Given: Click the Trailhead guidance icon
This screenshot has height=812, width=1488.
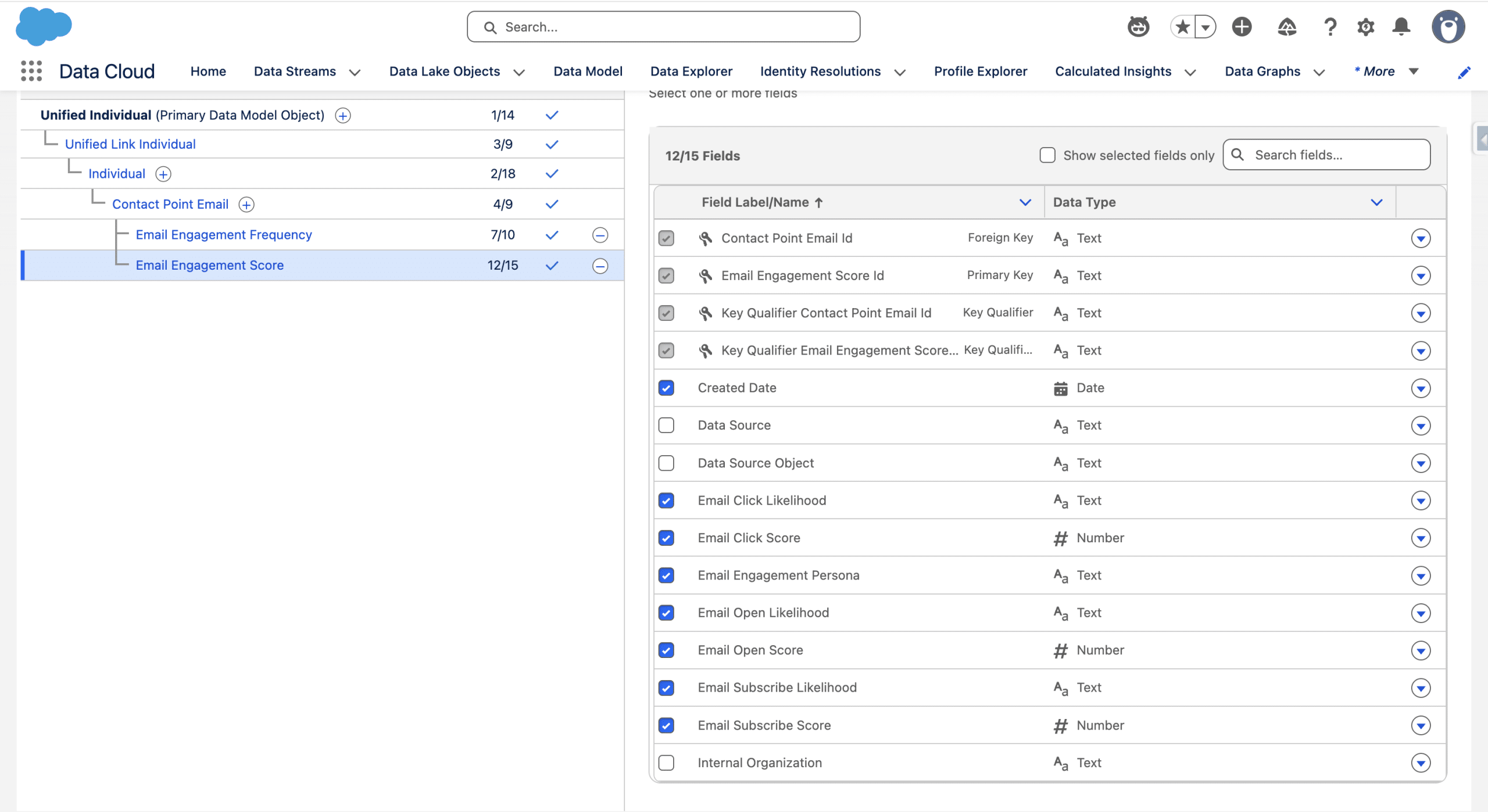Looking at the screenshot, I should 1287,27.
